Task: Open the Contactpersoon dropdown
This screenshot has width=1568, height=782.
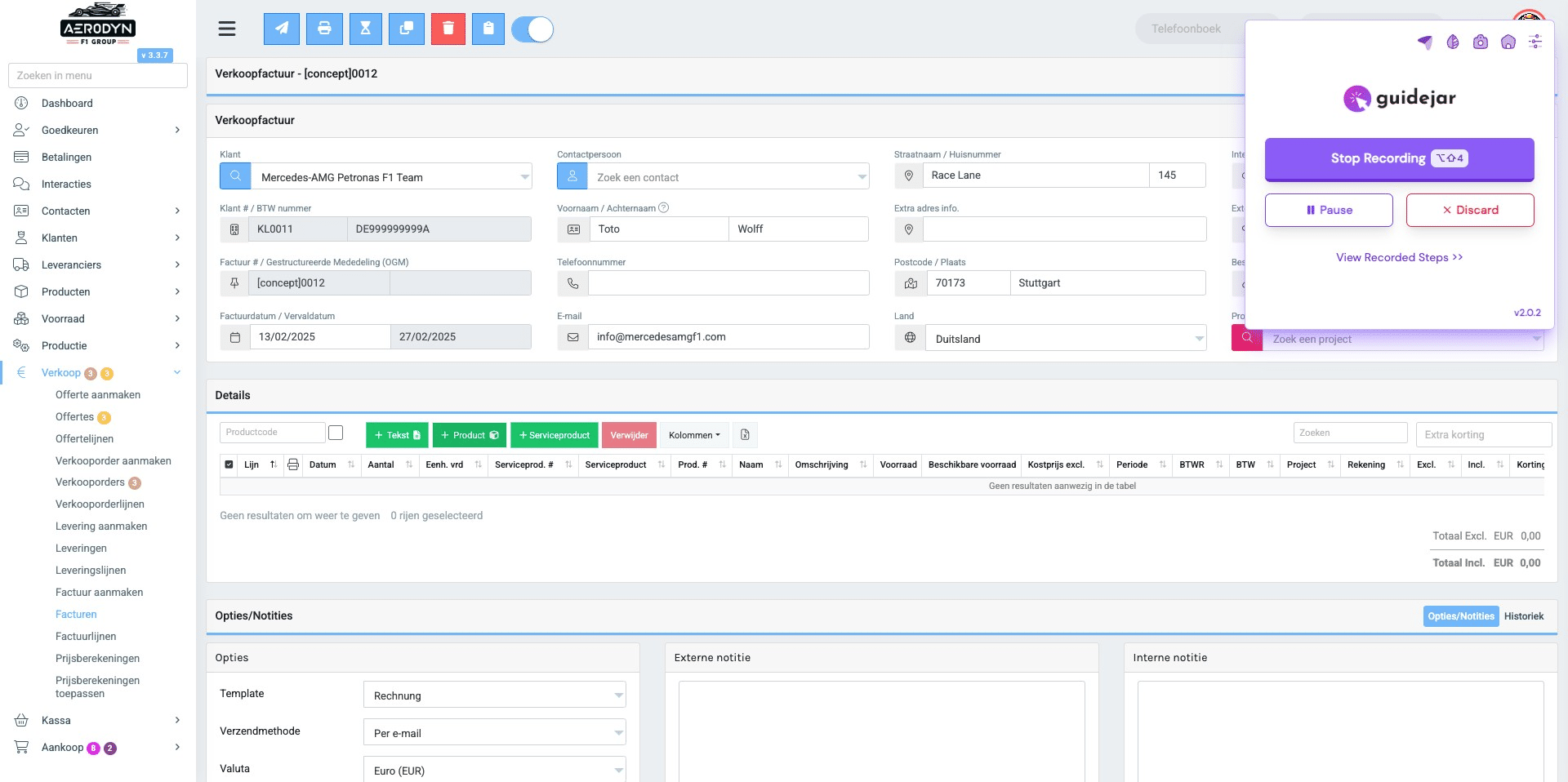Action: coord(728,176)
